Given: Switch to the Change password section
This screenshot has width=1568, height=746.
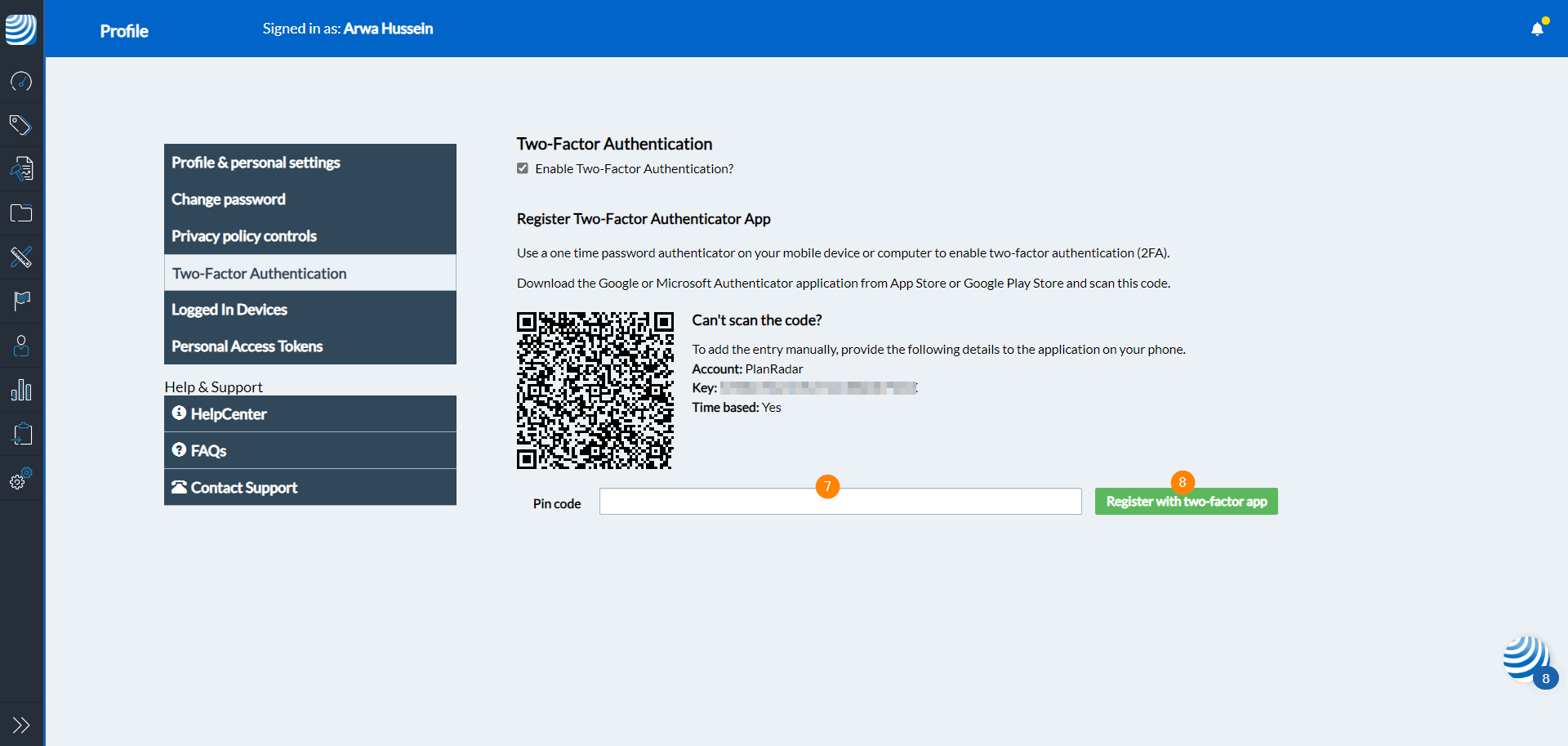Looking at the screenshot, I should click(x=228, y=199).
